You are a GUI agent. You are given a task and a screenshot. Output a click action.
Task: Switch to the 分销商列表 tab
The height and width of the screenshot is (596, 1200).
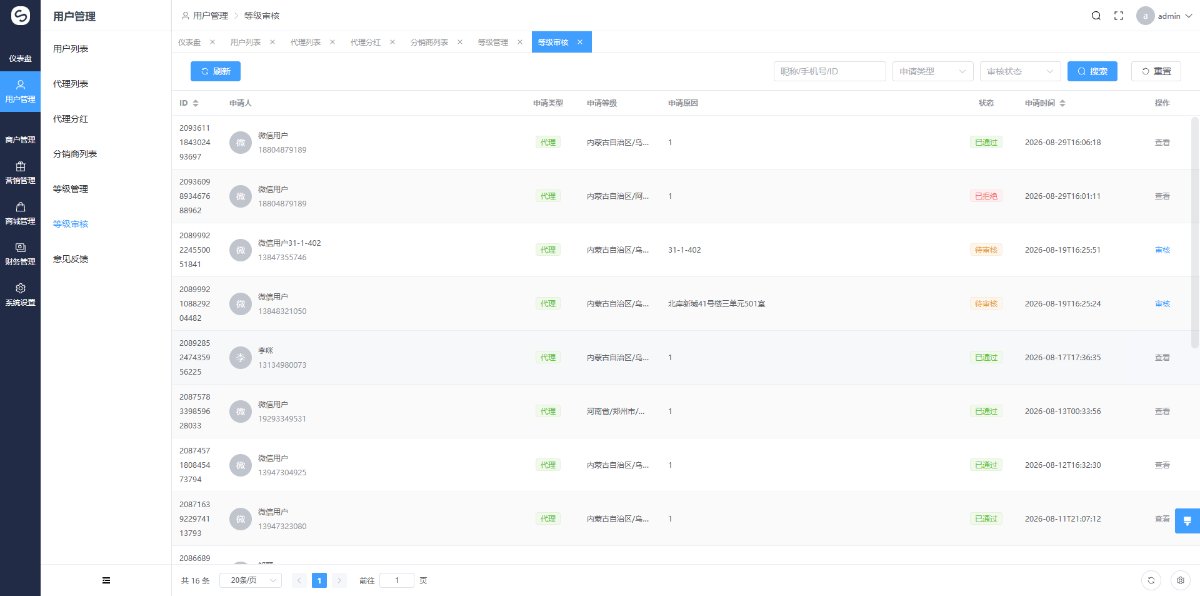[x=429, y=42]
